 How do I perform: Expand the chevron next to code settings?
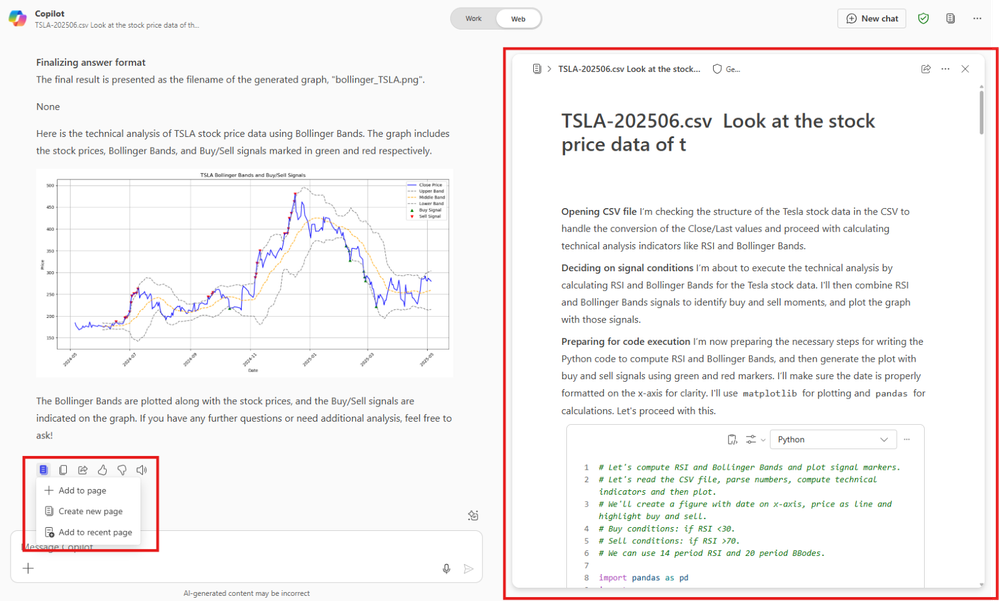point(763,440)
